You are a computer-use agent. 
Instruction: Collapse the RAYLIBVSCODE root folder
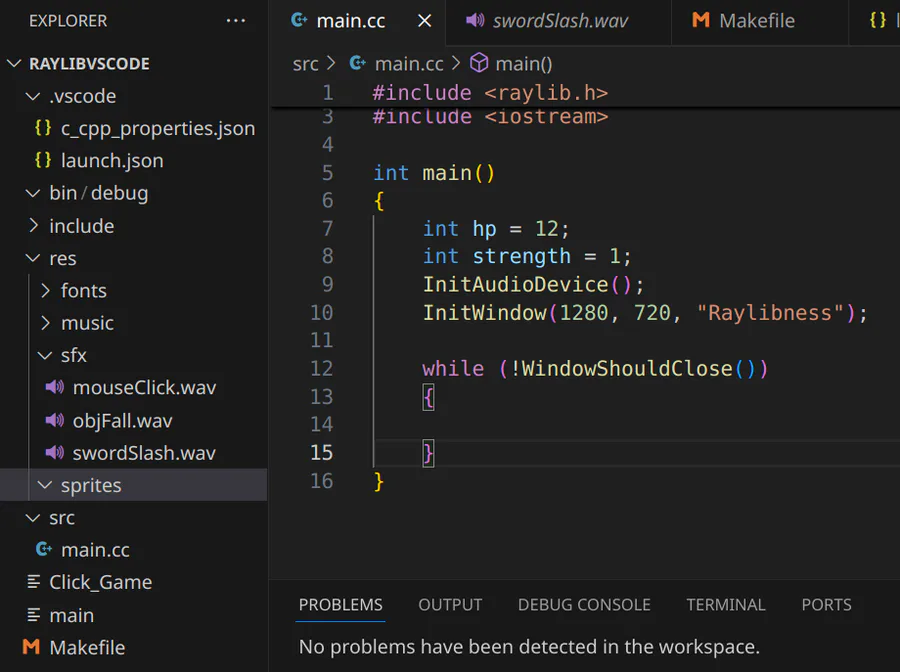tap(14, 64)
